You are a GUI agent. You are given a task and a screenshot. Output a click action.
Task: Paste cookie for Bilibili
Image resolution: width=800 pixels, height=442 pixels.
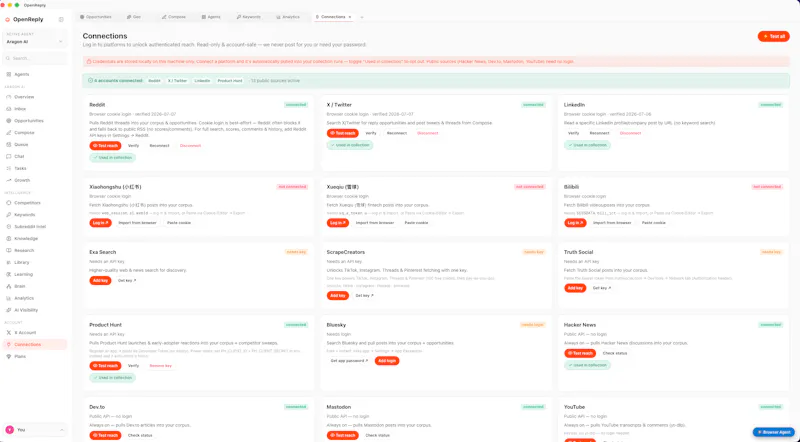(654, 223)
